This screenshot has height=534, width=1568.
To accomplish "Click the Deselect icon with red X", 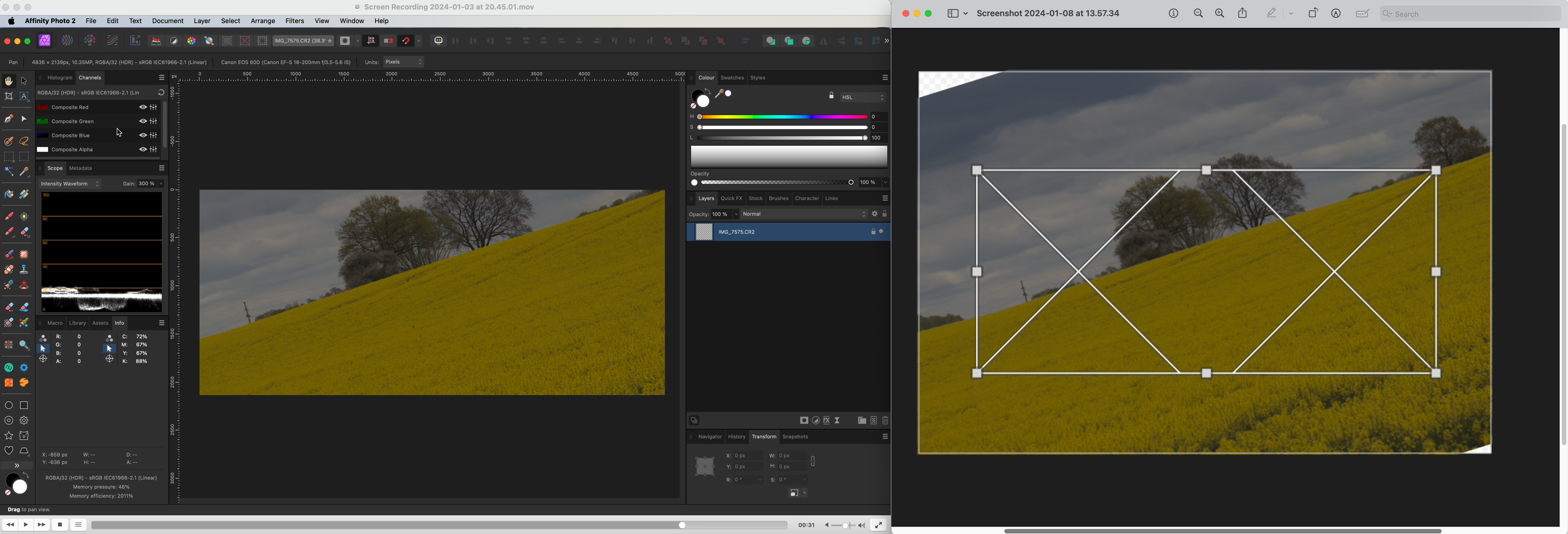I will (x=245, y=41).
